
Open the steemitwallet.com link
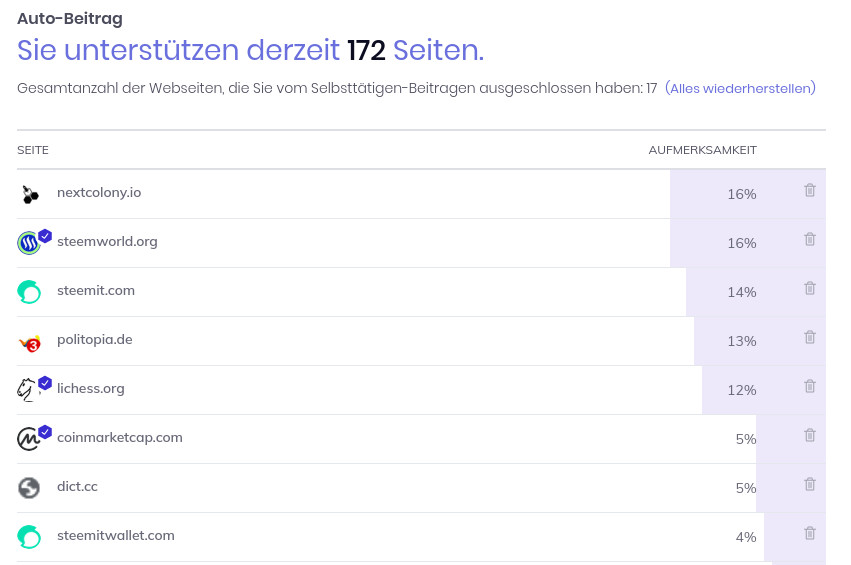point(116,535)
